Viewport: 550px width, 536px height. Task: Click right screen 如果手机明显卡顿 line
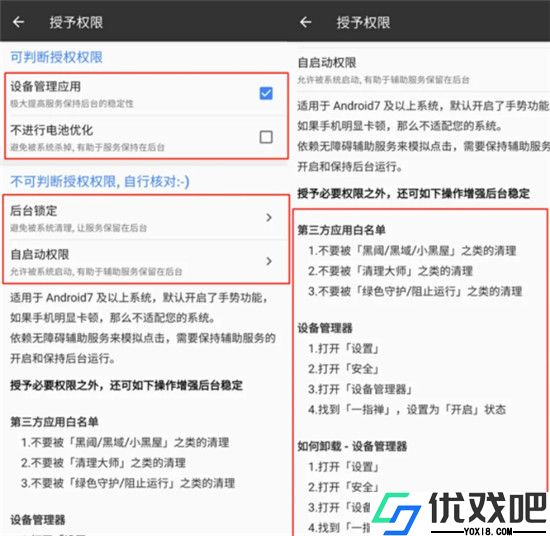coord(401,126)
